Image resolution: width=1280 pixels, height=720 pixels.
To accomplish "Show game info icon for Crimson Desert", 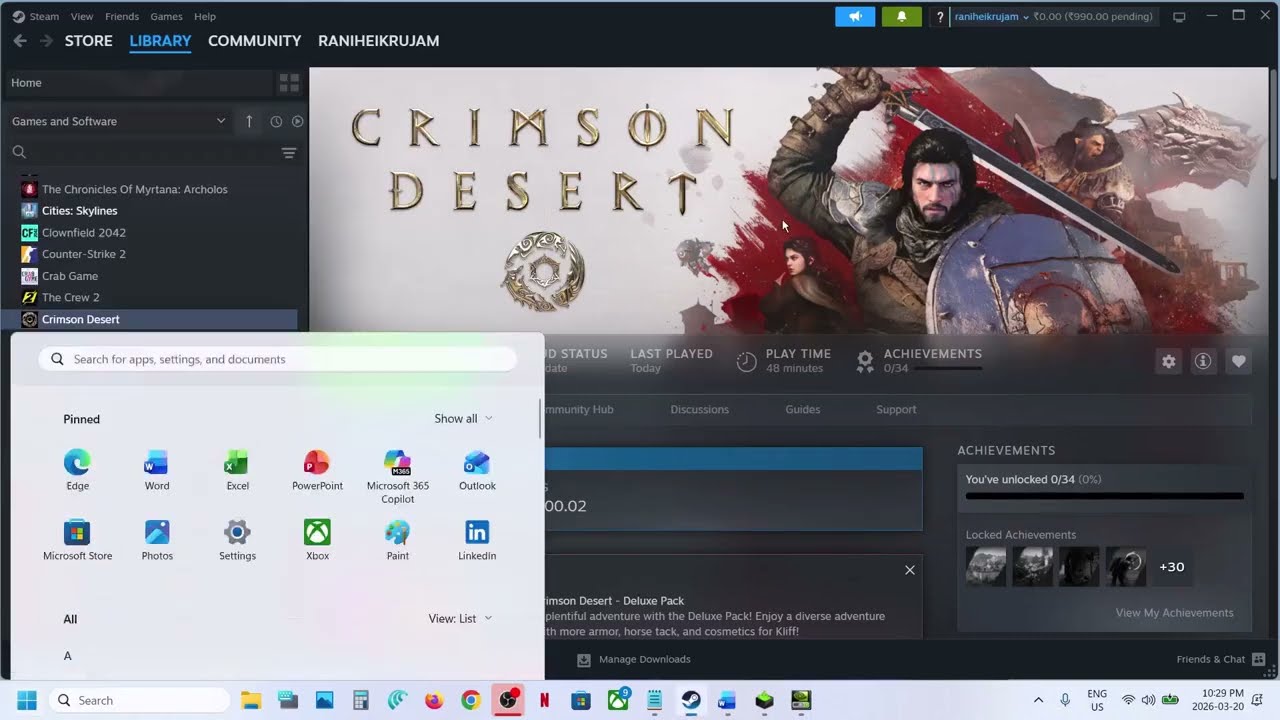I will pyautogui.click(x=1203, y=362).
